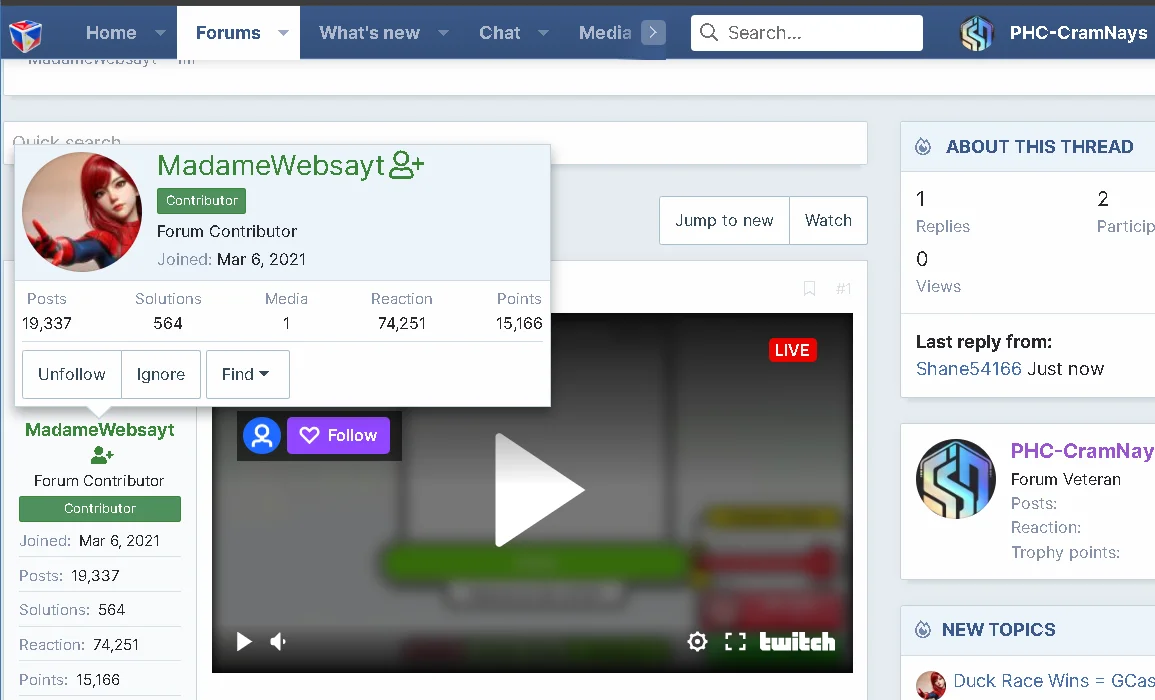Click About This Thread header icon
1155x700 pixels.
click(923, 147)
